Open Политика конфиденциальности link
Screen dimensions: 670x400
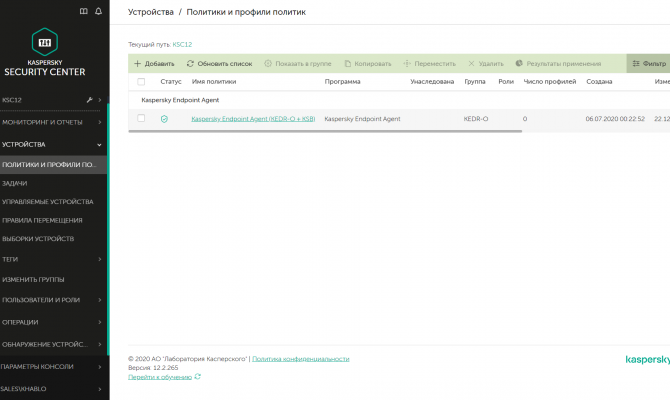point(300,359)
